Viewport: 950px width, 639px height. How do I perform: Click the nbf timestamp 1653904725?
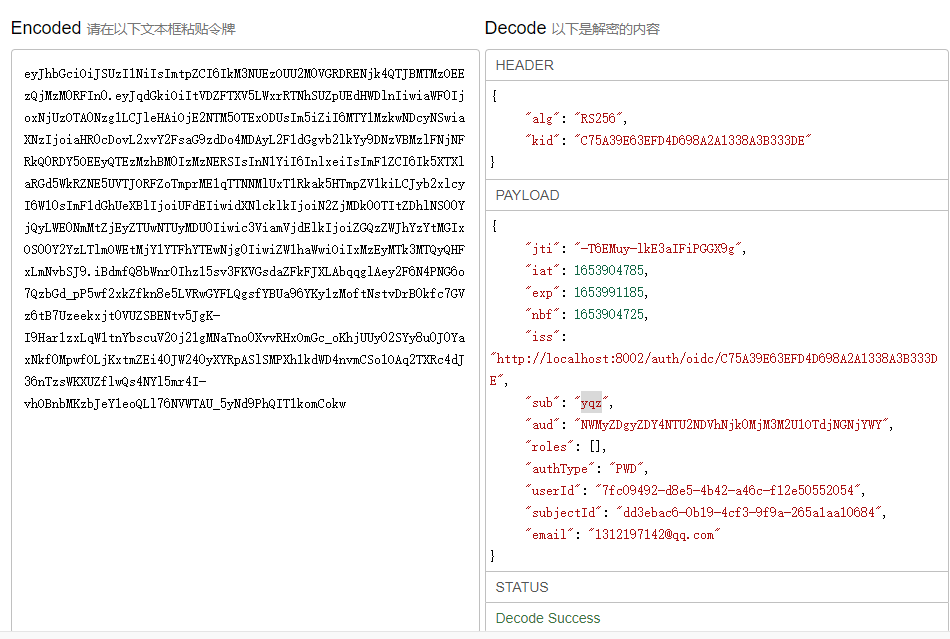(x=609, y=314)
